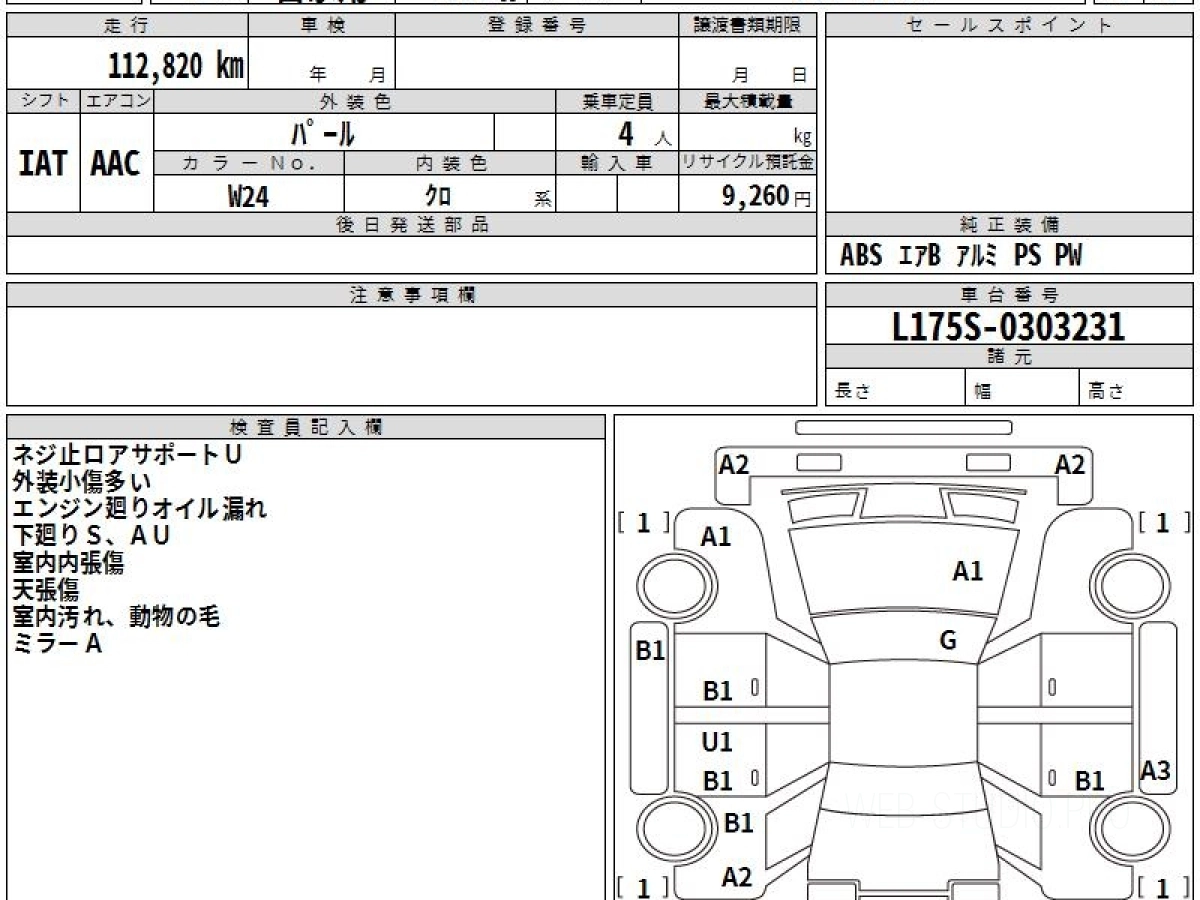Click the note 外装小傷多い
The height and width of the screenshot is (900, 1200).
coord(82,482)
